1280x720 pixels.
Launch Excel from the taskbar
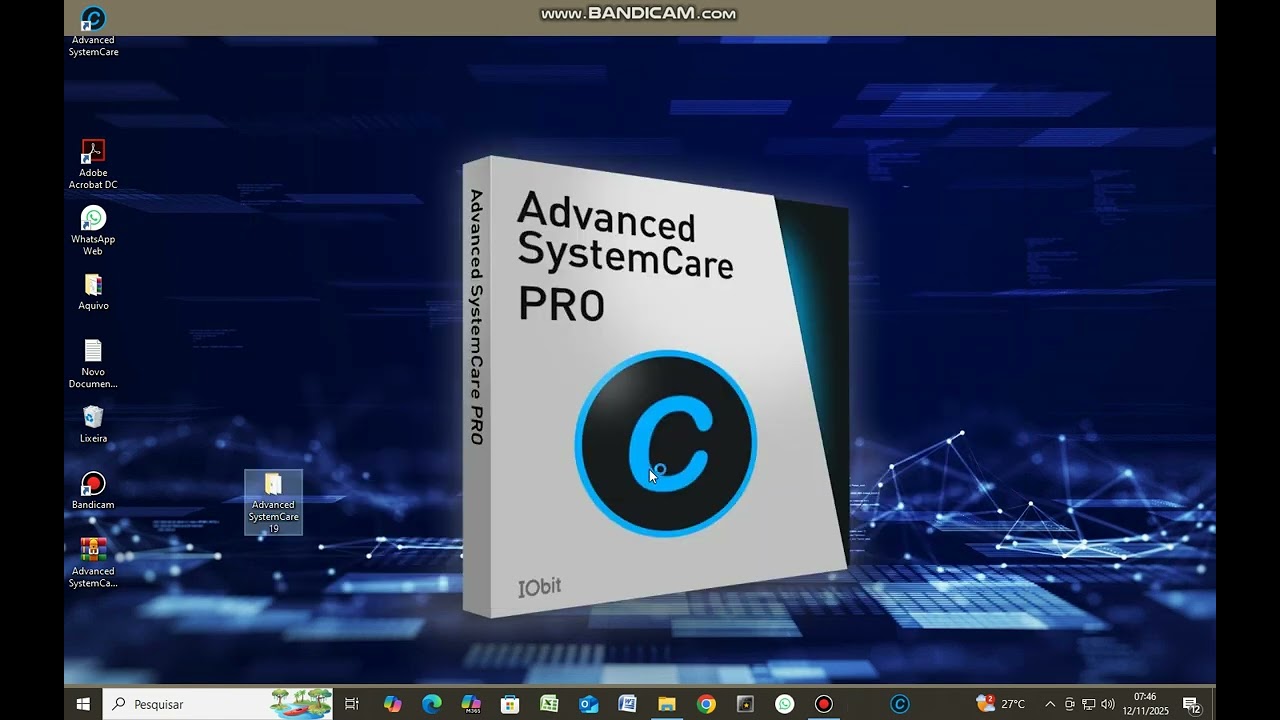pos(549,704)
